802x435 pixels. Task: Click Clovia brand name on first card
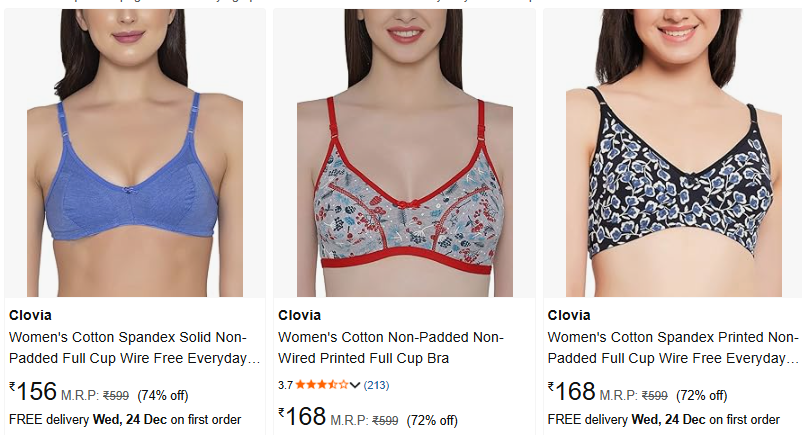click(30, 315)
